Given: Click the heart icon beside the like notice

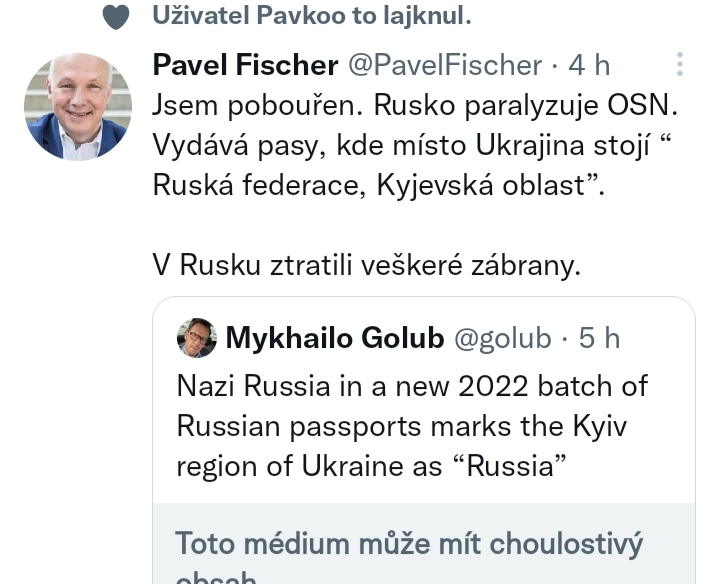Looking at the screenshot, I should (117, 17).
